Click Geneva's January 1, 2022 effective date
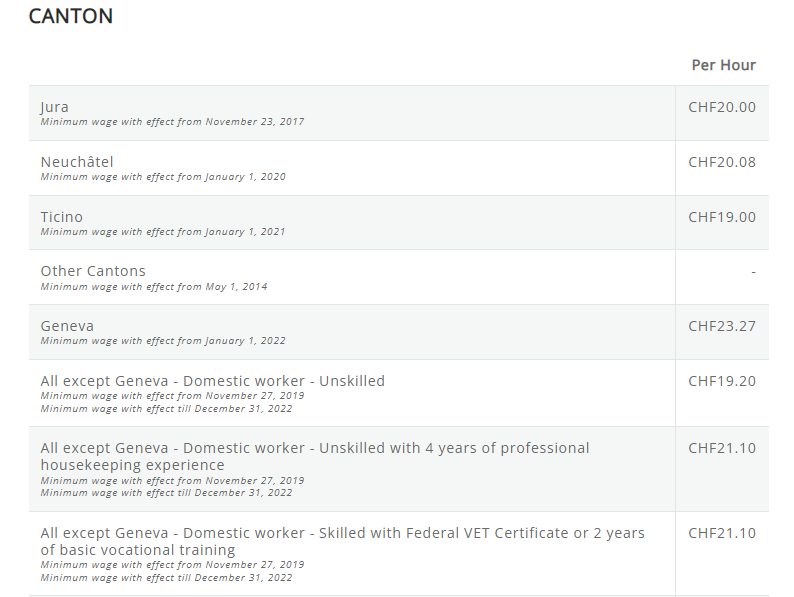Image resolution: width=794 pixels, height=597 pixels. click(163, 341)
